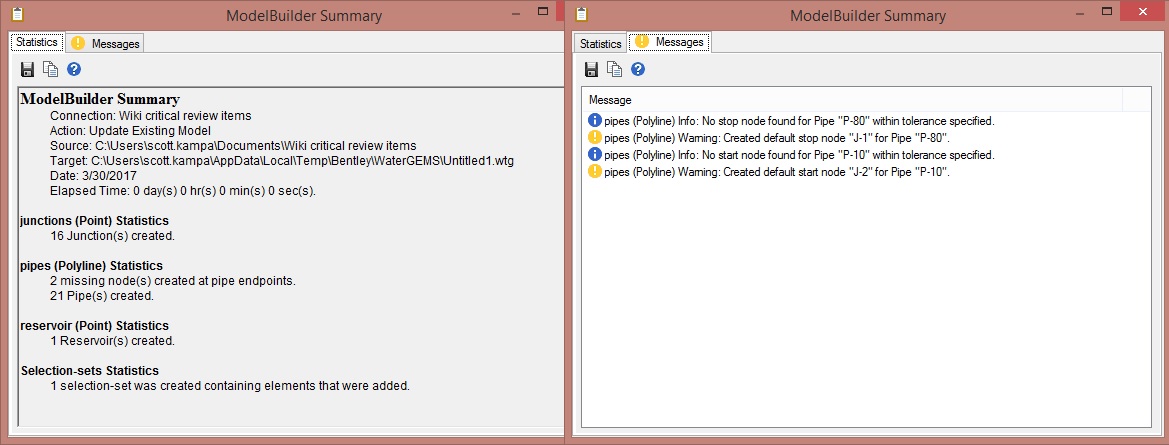Select the Statistics tab in the Messages view window
Image resolution: width=1169 pixels, height=445 pixels.
coord(600,43)
